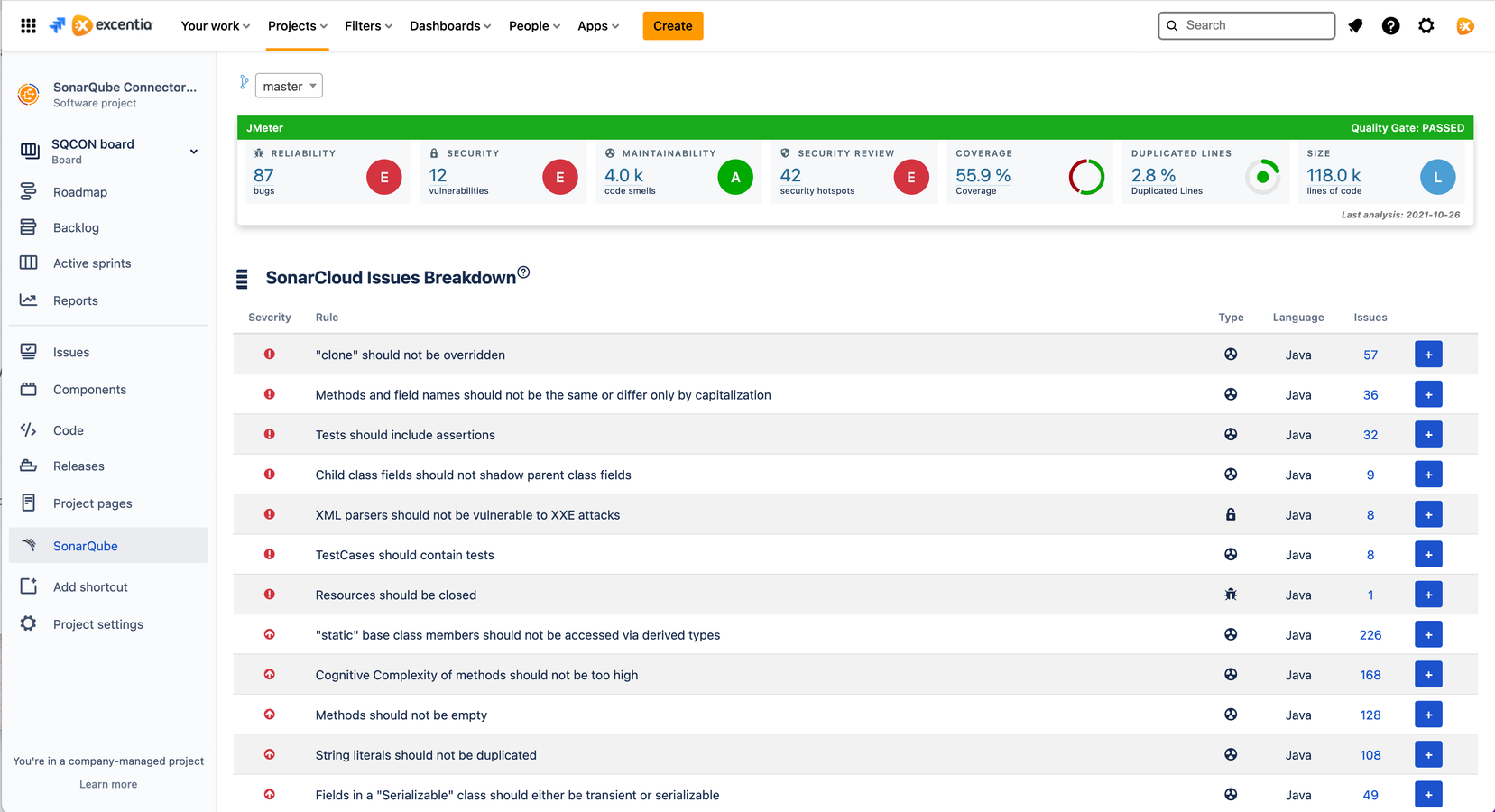The width and height of the screenshot is (1495, 812).
Task: Open the 226 issues count link
Action: coord(1370,635)
